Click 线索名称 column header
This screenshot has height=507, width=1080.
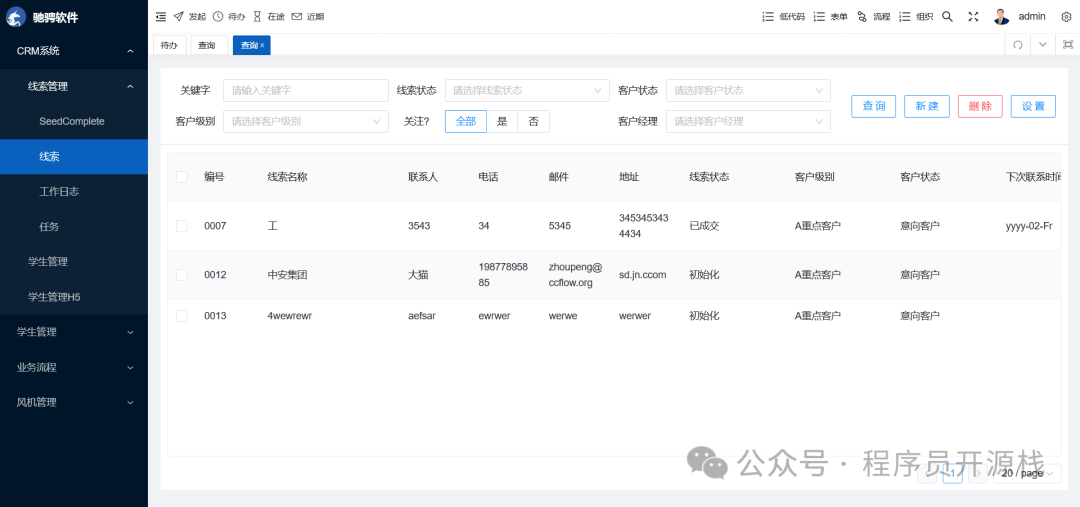[287, 177]
